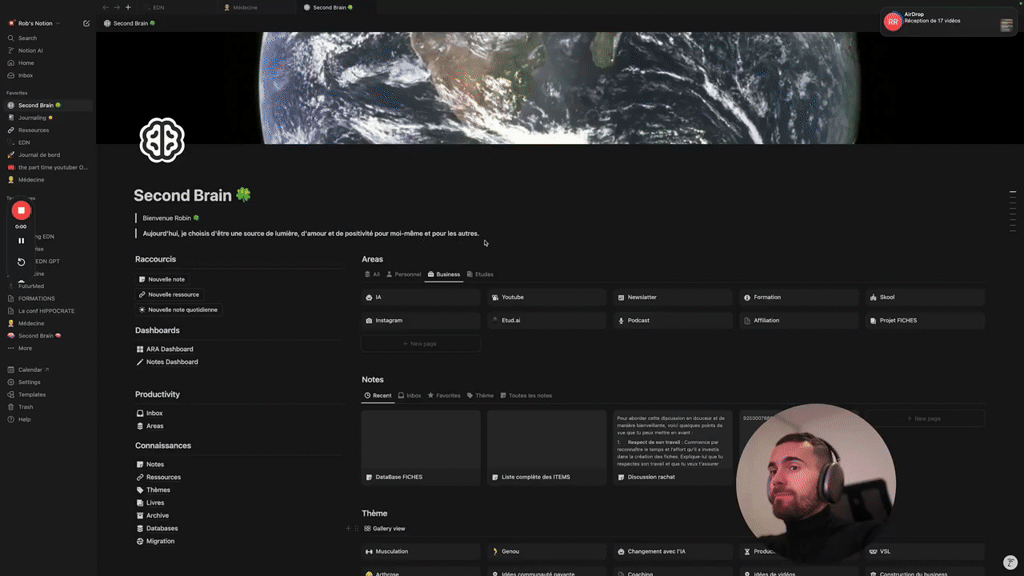Select the Personnel tab in Areas
Viewport: 1024px width, 576px height.
[404, 274]
